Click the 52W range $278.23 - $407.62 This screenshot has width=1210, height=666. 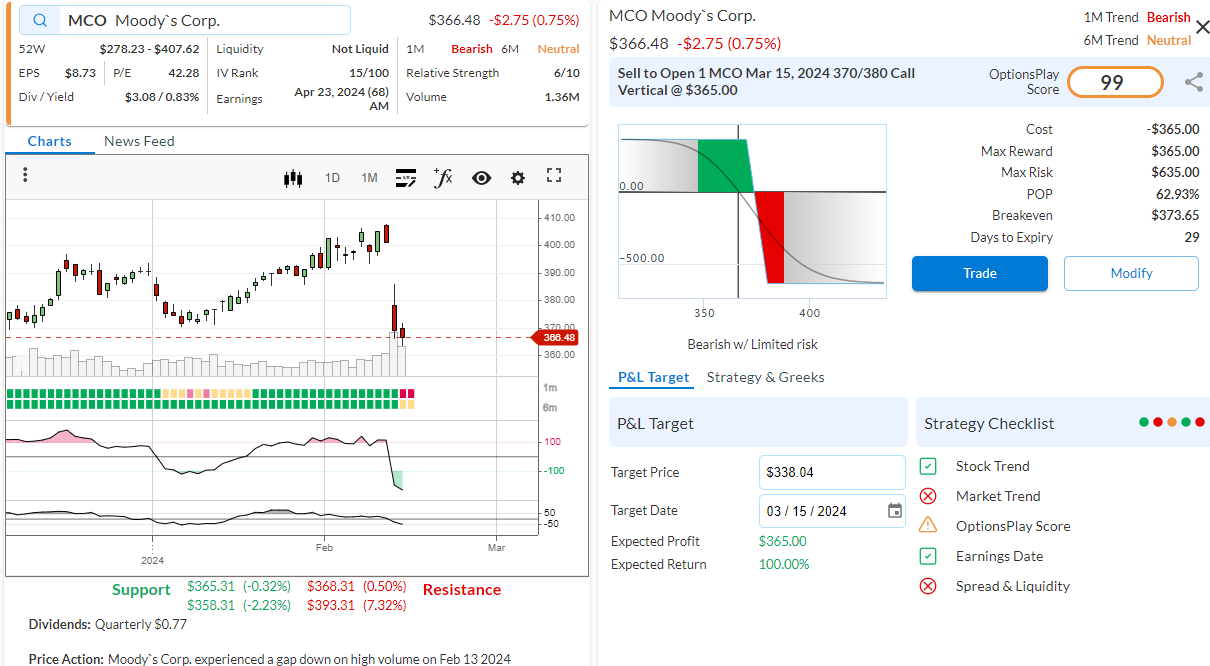click(149, 49)
